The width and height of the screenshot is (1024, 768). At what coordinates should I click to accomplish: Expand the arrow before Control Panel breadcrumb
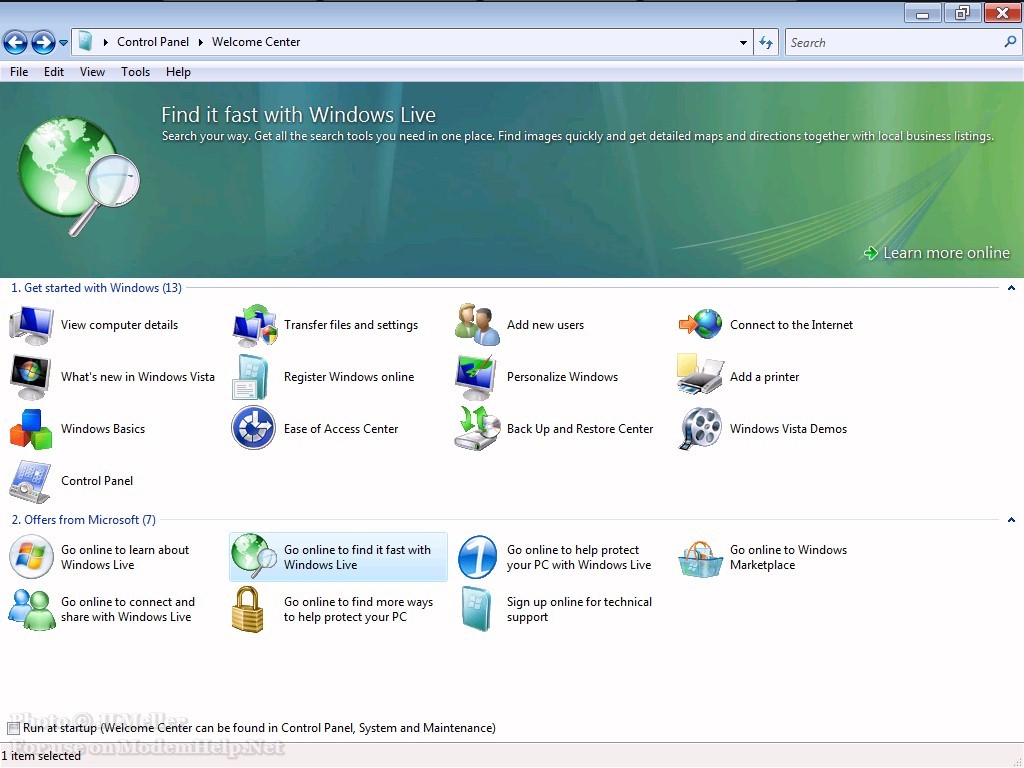[106, 42]
